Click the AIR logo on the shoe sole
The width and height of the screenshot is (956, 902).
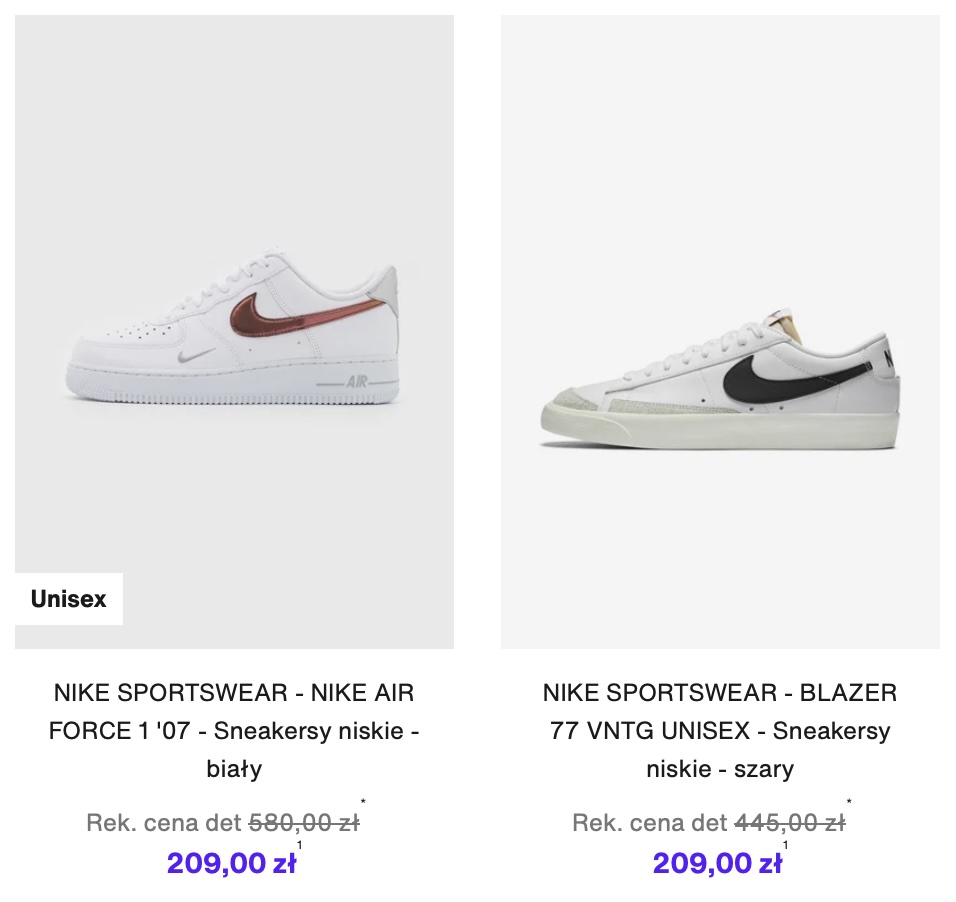(x=356, y=382)
